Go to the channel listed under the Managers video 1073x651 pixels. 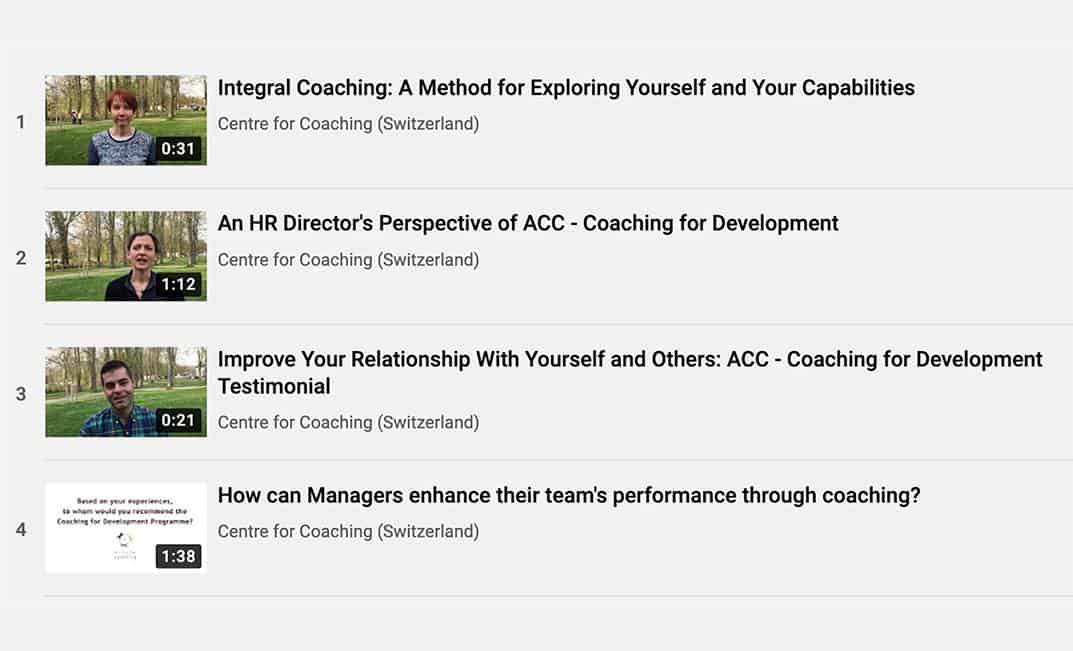pos(348,531)
